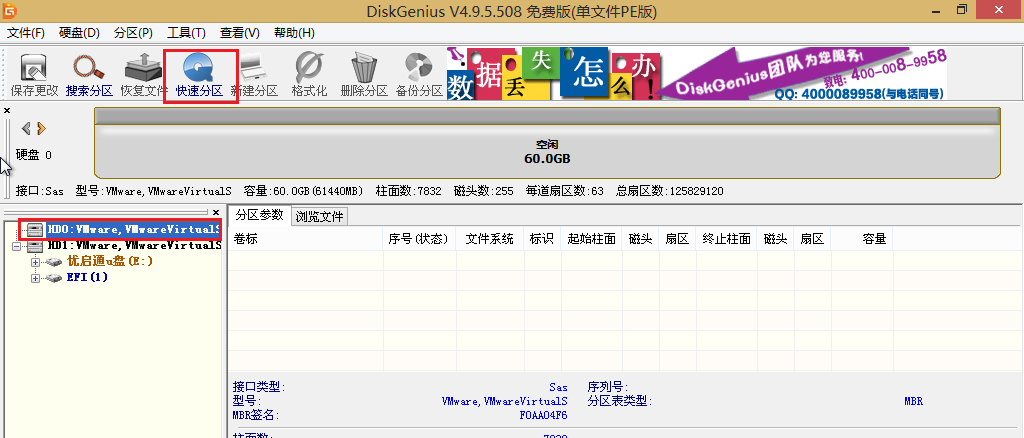Open the 帮助(H) menu

coord(294,33)
